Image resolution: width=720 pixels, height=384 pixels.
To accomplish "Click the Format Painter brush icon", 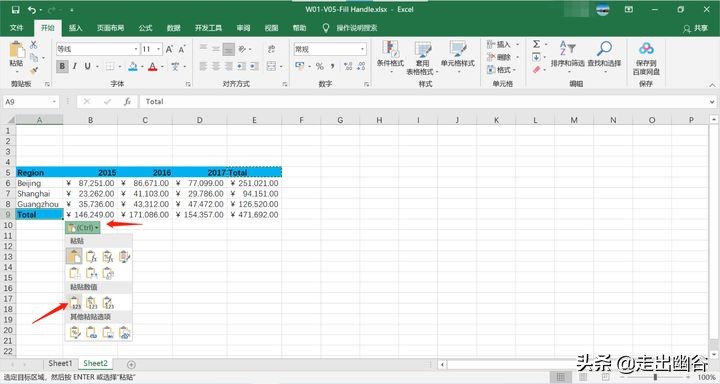I will click(x=34, y=71).
